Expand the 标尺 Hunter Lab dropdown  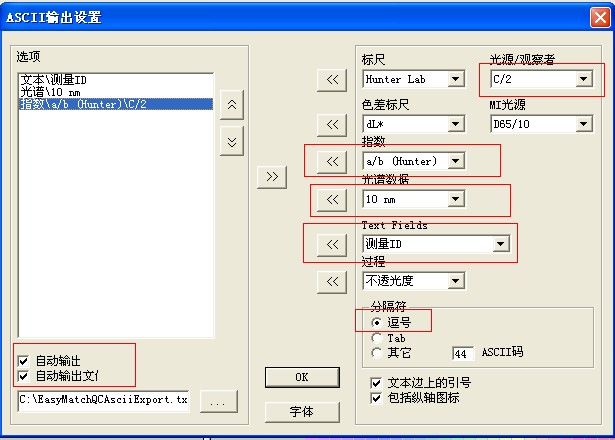[456, 79]
